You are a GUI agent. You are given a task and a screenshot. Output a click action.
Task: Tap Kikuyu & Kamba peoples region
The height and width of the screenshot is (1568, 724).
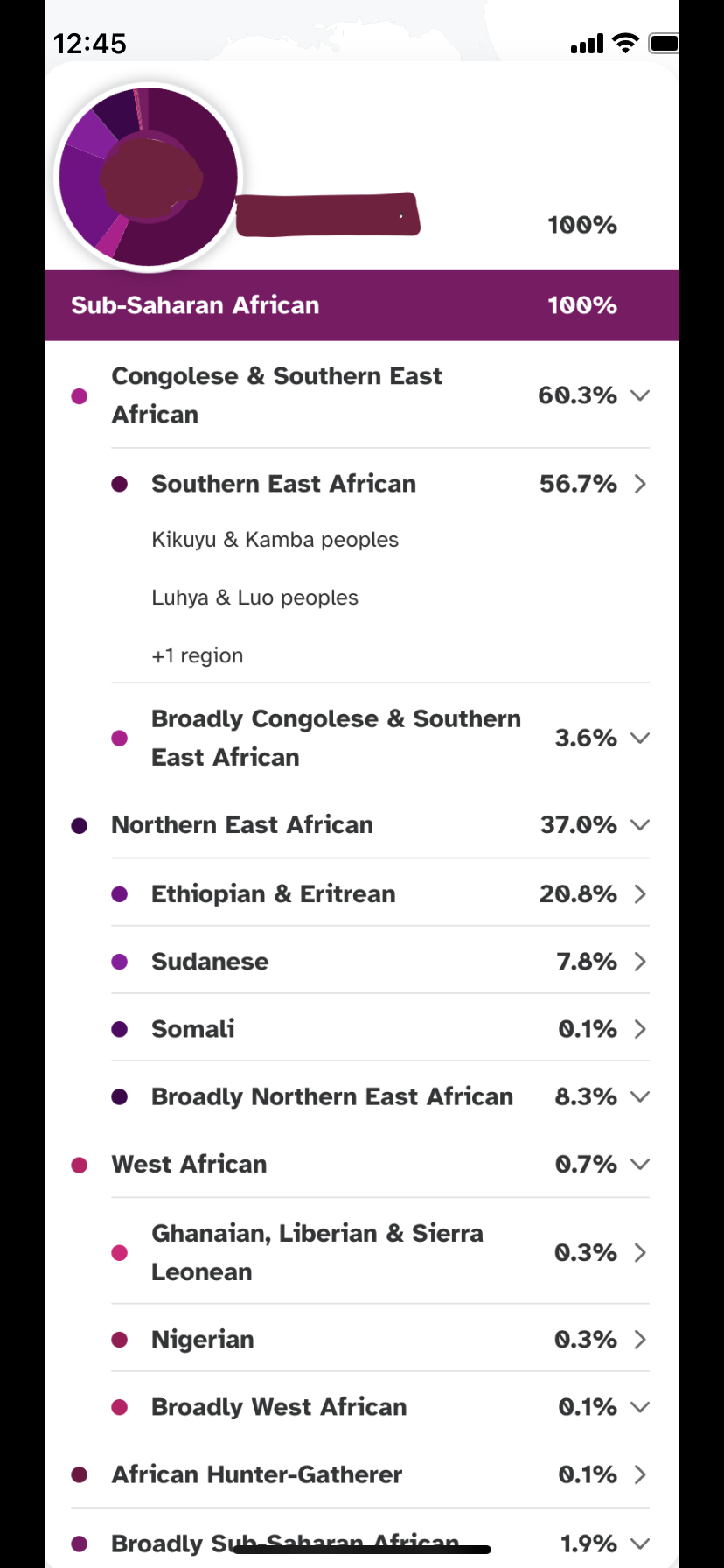tap(275, 540)
